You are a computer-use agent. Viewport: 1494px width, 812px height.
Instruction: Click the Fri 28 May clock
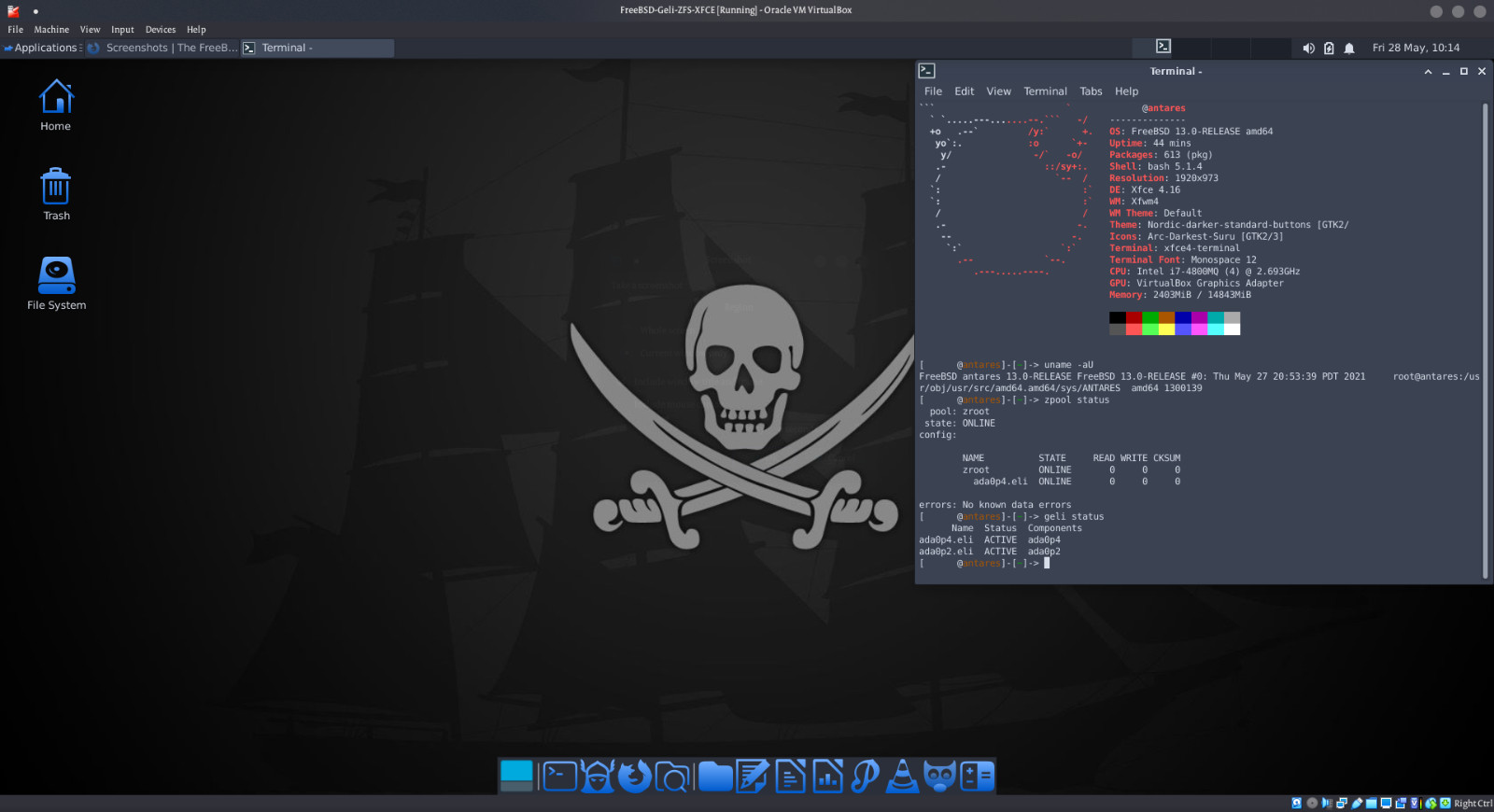click(1416, 48)
